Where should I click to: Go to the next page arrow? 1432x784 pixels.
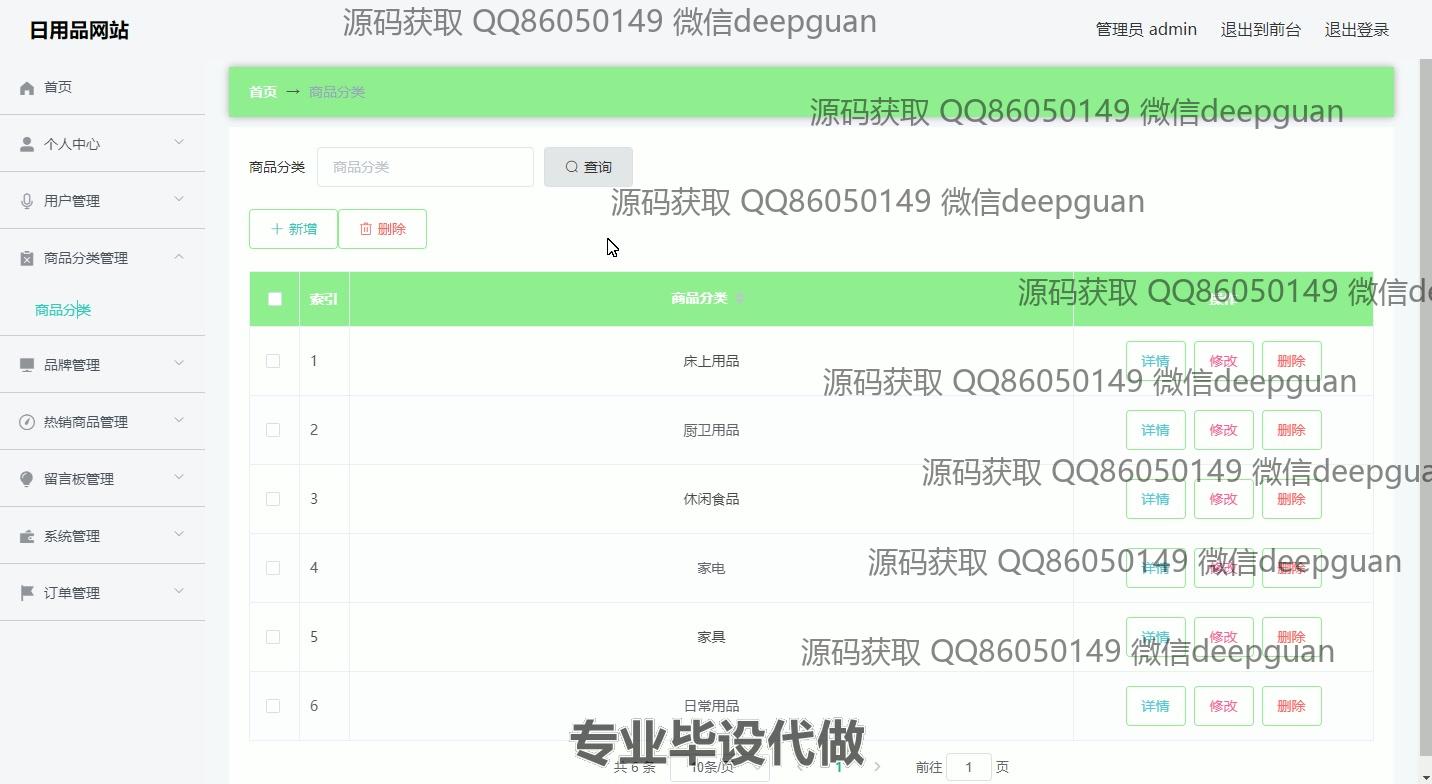tap(877, 767)
